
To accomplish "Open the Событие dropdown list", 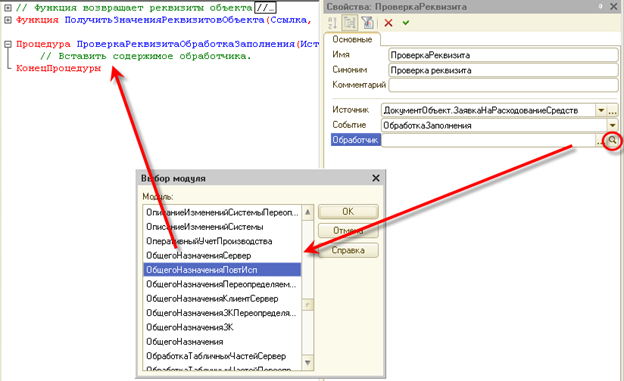I will point(613,125).
